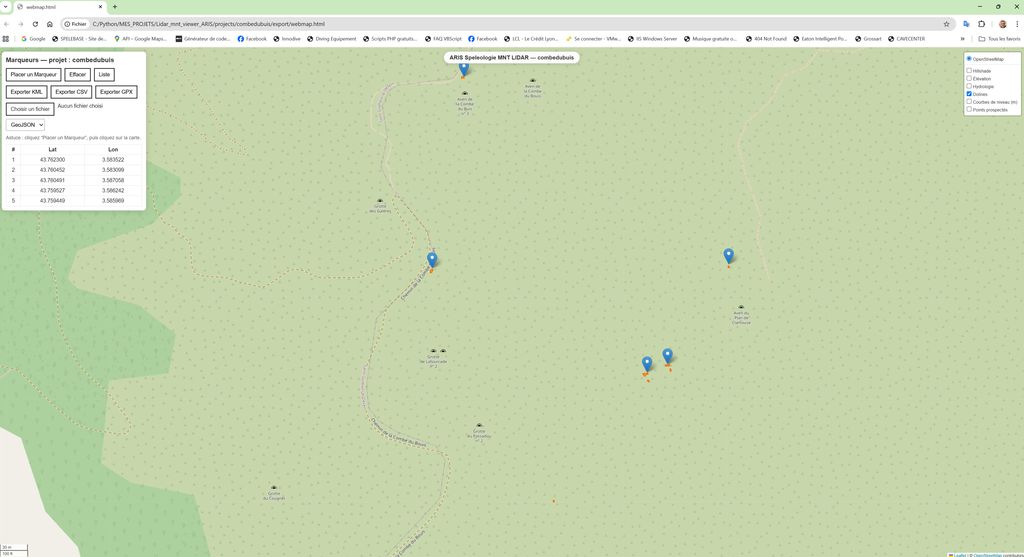Open the Google Translate icon in address bar
Image resolution: width=1024 pixels, height=557 pixels.
pyautogui.click(x=966, y=24)
